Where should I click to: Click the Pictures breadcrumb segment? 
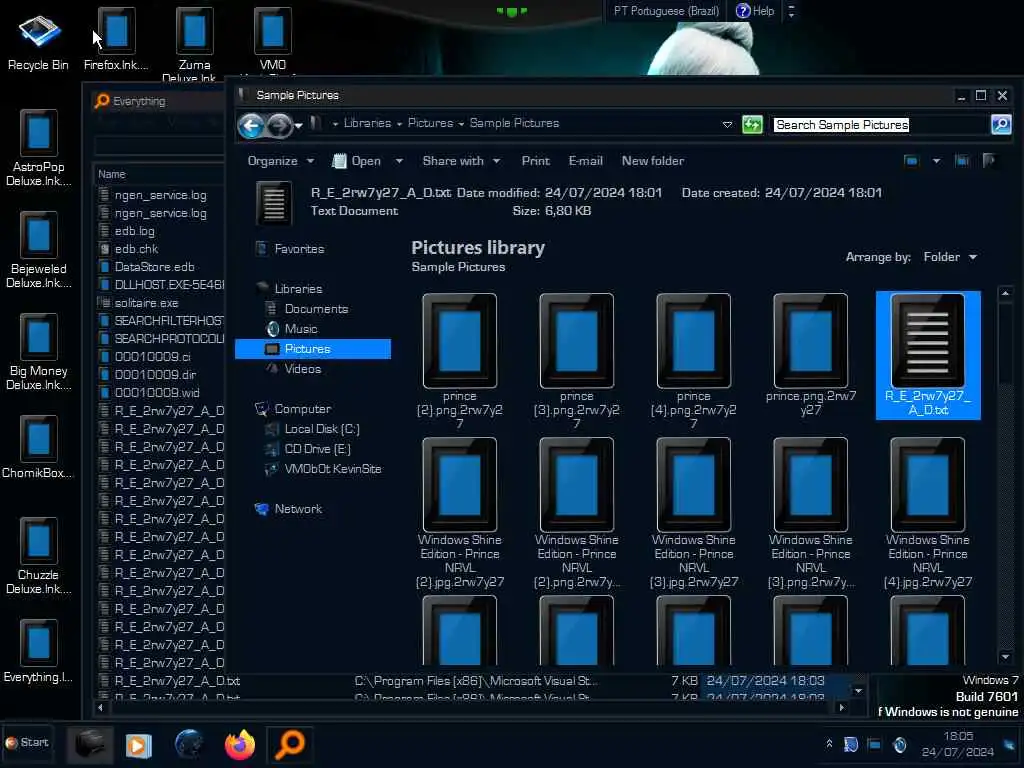(x=430, y=123)
